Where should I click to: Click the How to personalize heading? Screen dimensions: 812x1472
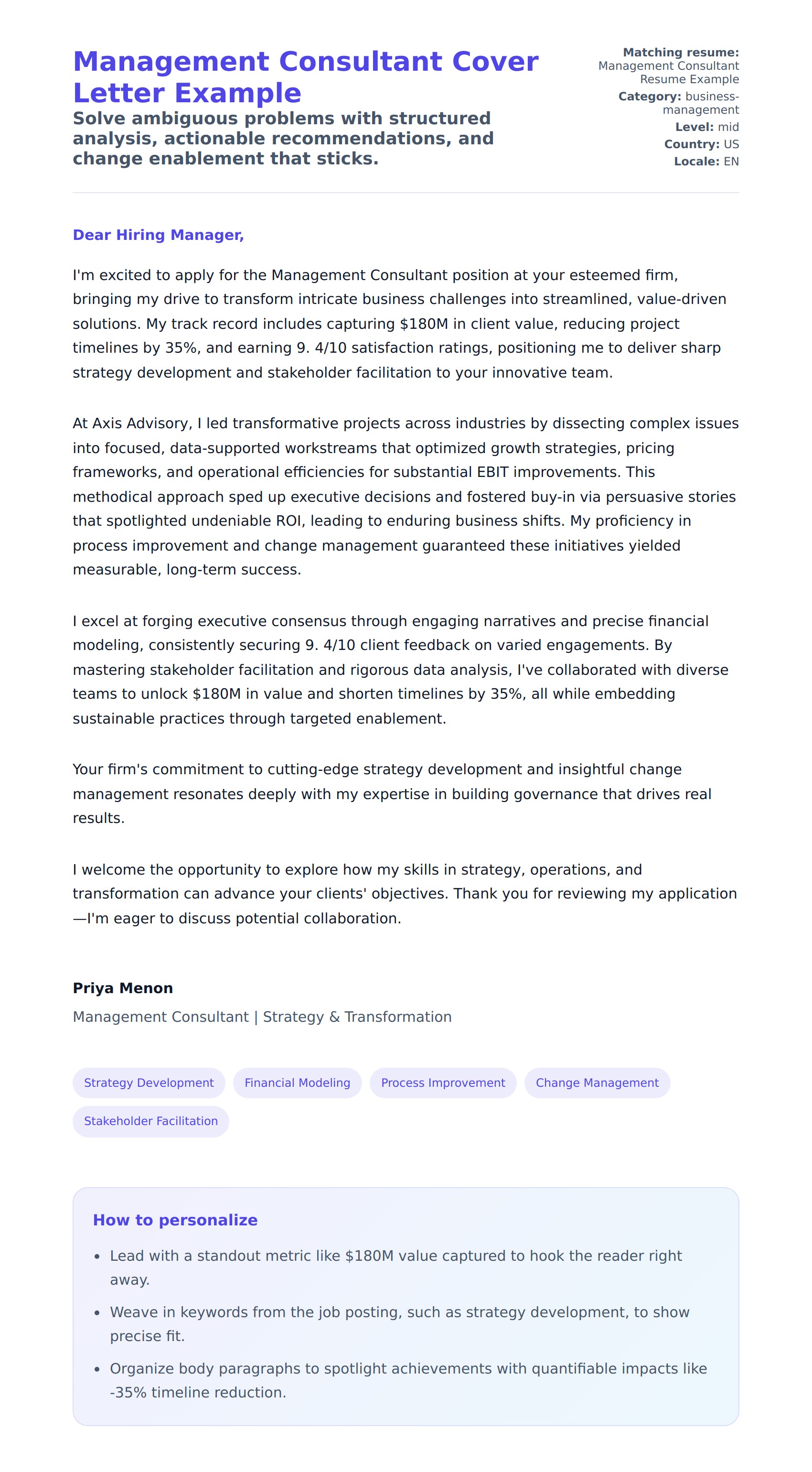pyautogui.click(x=175, y=1220)
